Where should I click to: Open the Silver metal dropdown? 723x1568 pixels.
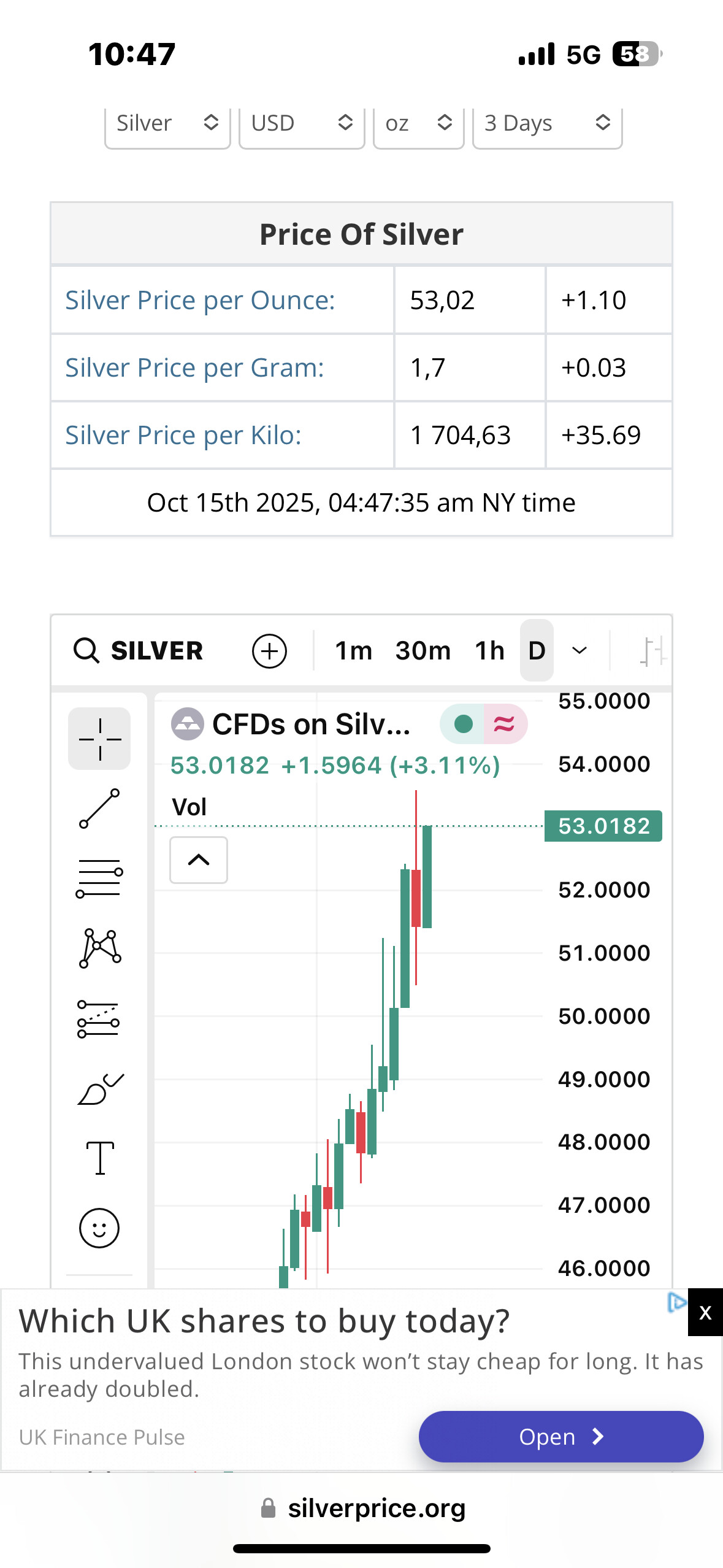[167, 124]
